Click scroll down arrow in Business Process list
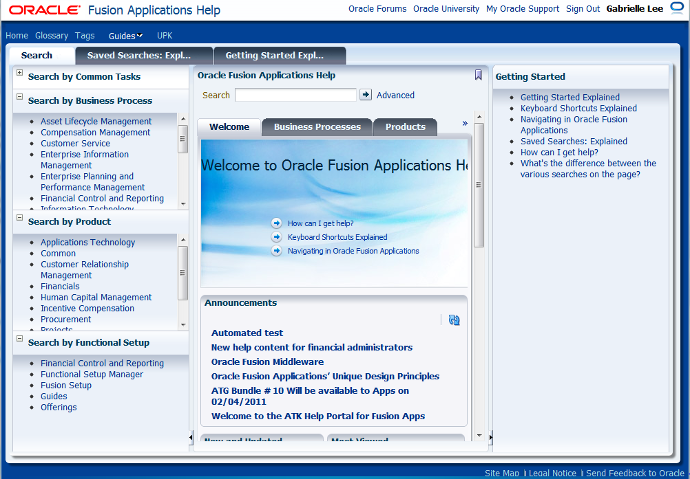The height and width of the screenshot is (479, 690). click(x=183, y=204)
